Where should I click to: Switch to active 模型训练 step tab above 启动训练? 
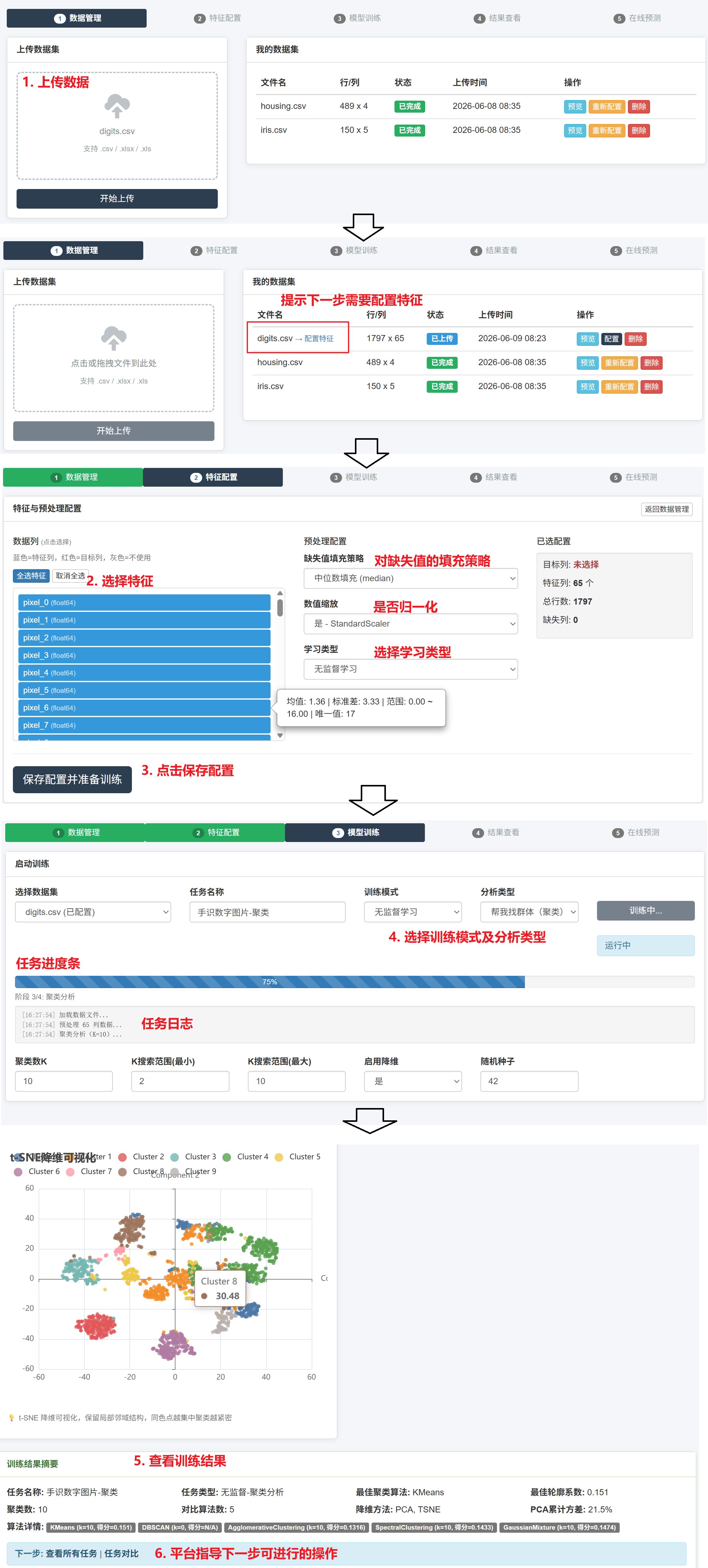click(x=355, y=833)
